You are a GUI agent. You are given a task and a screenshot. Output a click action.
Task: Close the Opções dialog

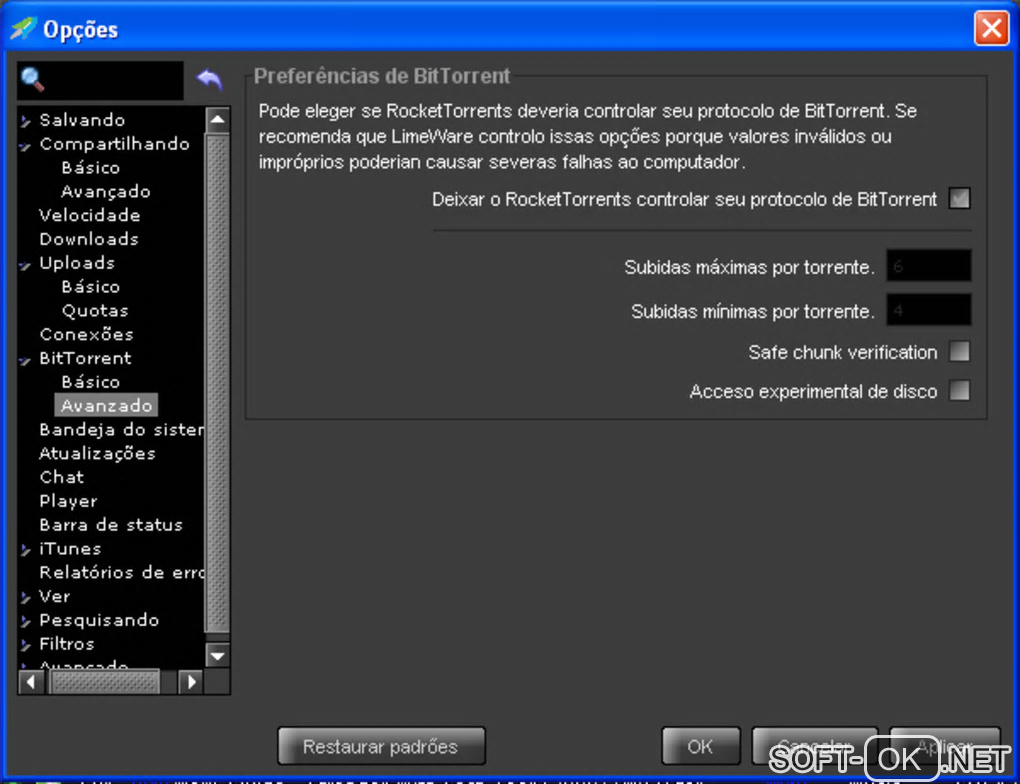(x=991, y=28)
